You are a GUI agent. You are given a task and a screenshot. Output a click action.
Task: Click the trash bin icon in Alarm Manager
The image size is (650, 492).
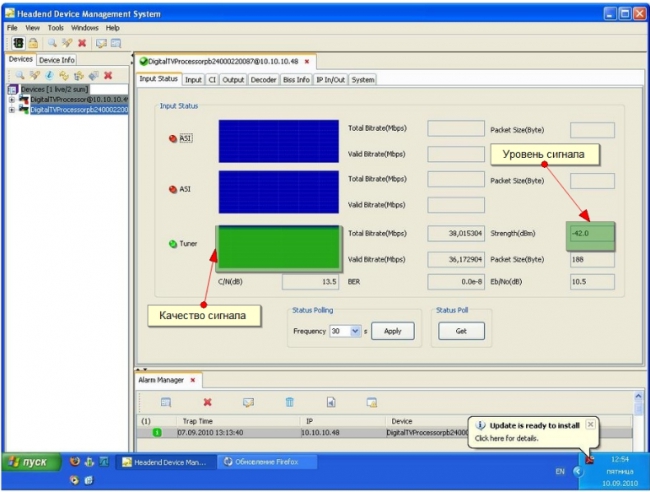pyautogui.click(x=289, y=402)
